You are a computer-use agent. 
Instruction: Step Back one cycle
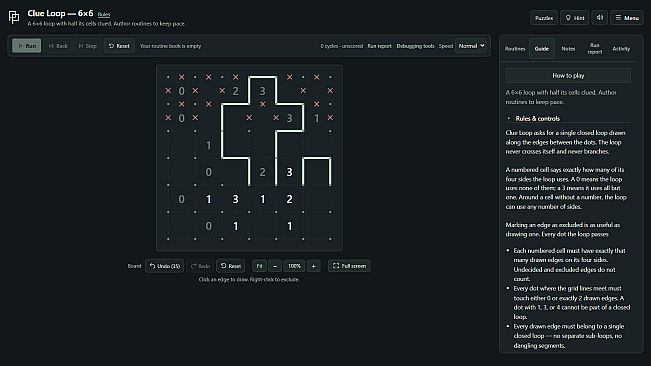[x=58, y=46]
